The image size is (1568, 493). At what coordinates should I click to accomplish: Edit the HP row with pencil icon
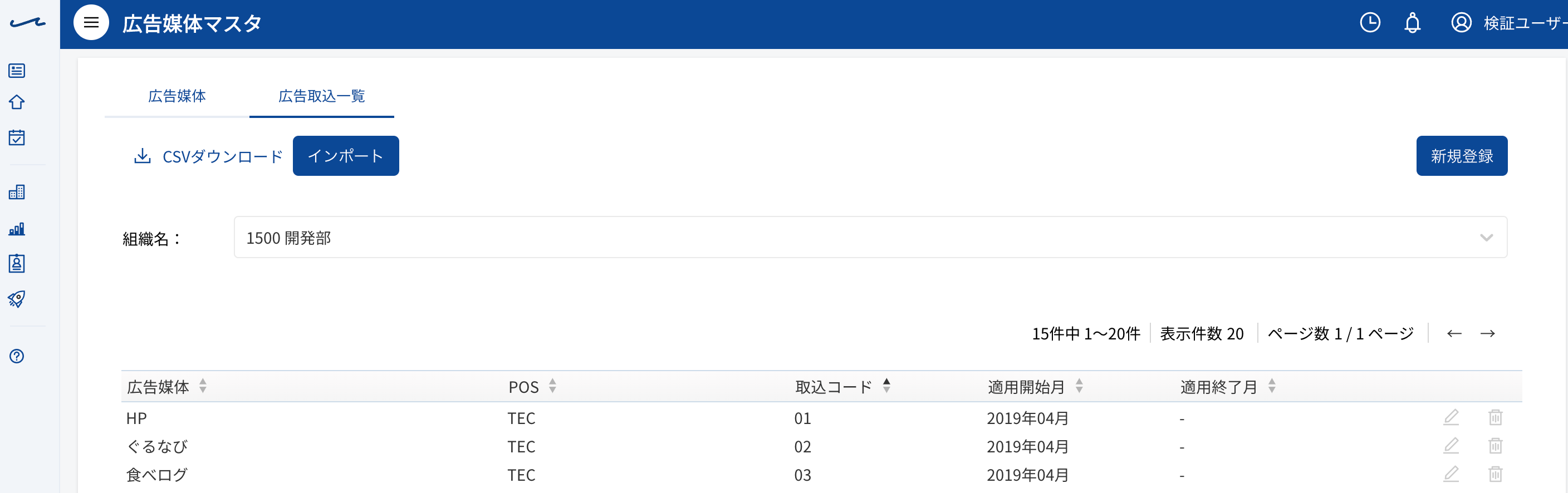1451,417
